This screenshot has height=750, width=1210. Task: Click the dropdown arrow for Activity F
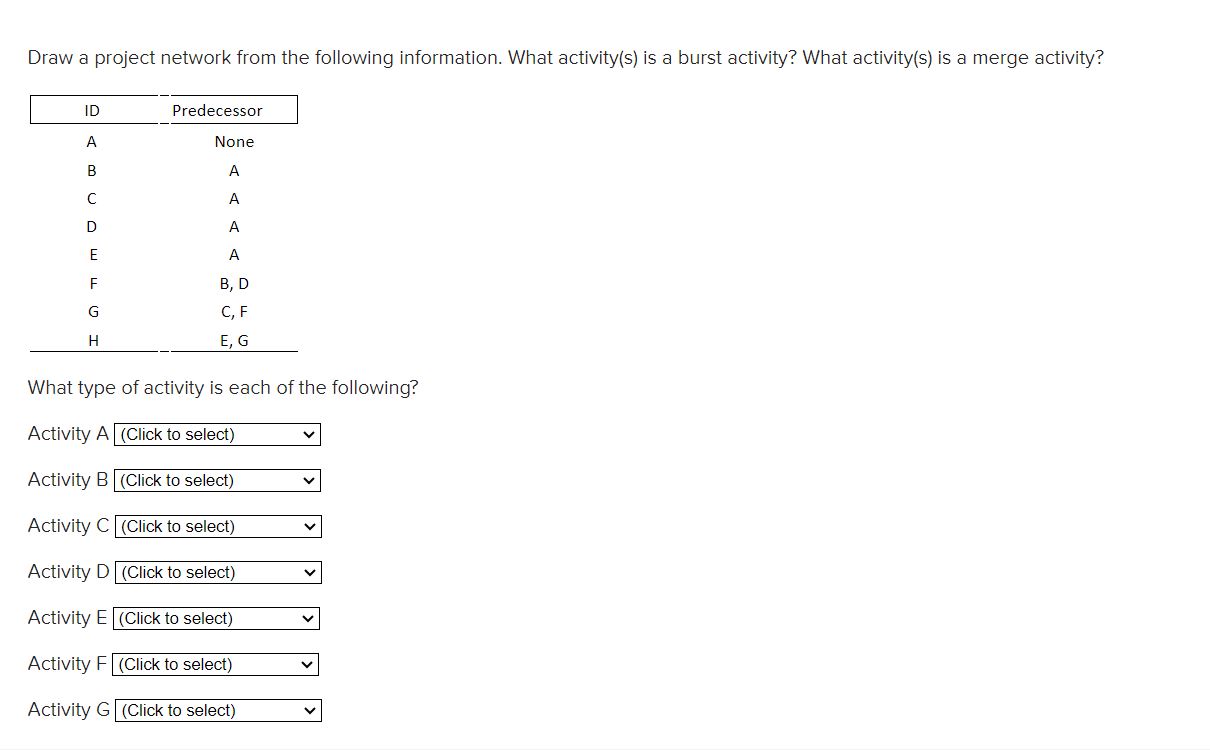coord(306,664)
